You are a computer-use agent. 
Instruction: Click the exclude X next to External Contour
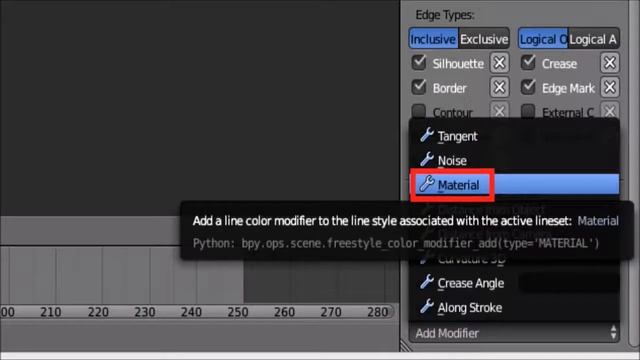(610, 111)
